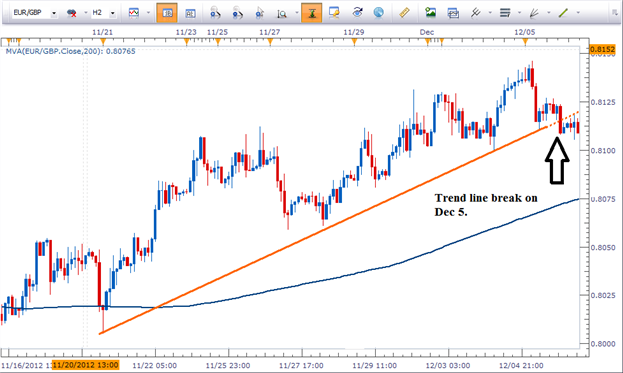Expand the chart type dropdown arrow
Image resolution: width=623 pixels, height=373 pixels.
pos(148,13)
